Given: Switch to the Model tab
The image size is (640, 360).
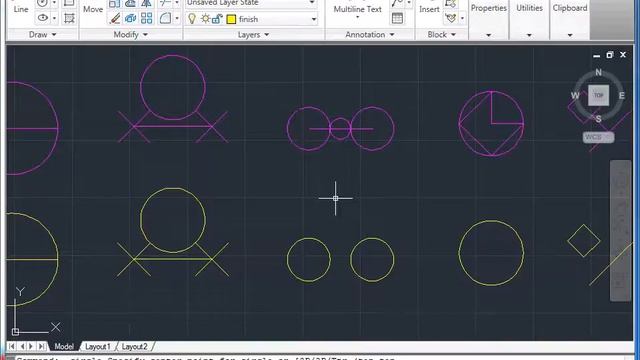Looking at the screenshot, I should click(x=64, y=347).
